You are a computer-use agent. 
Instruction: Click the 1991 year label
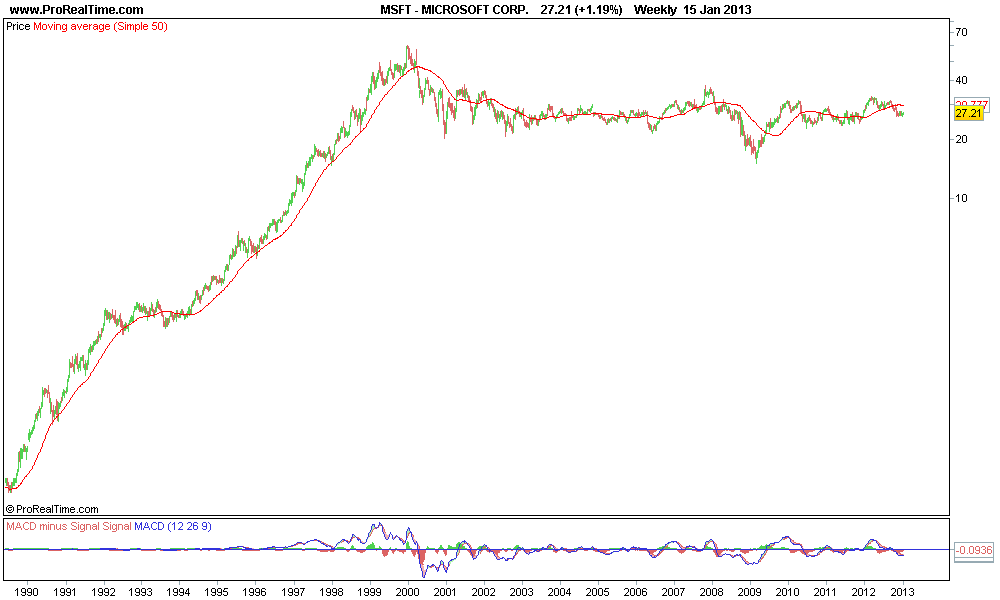tap(64, 592)
